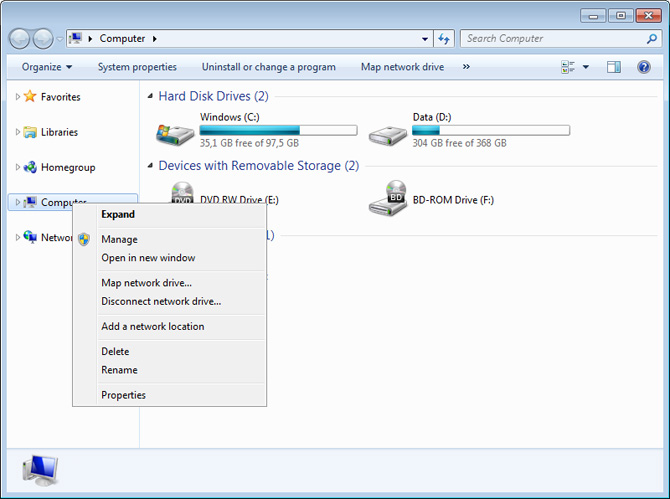Expand the Computer tree node
Image resolution: width=670 pixels, height=499 pixels.
click(18, 202)
